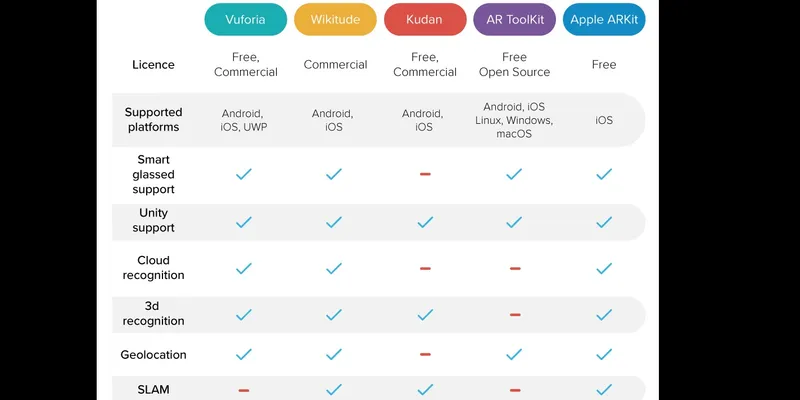The image size is (800, 400).
Task: Select the Kudan red header pill
Action: pos(425,19)
